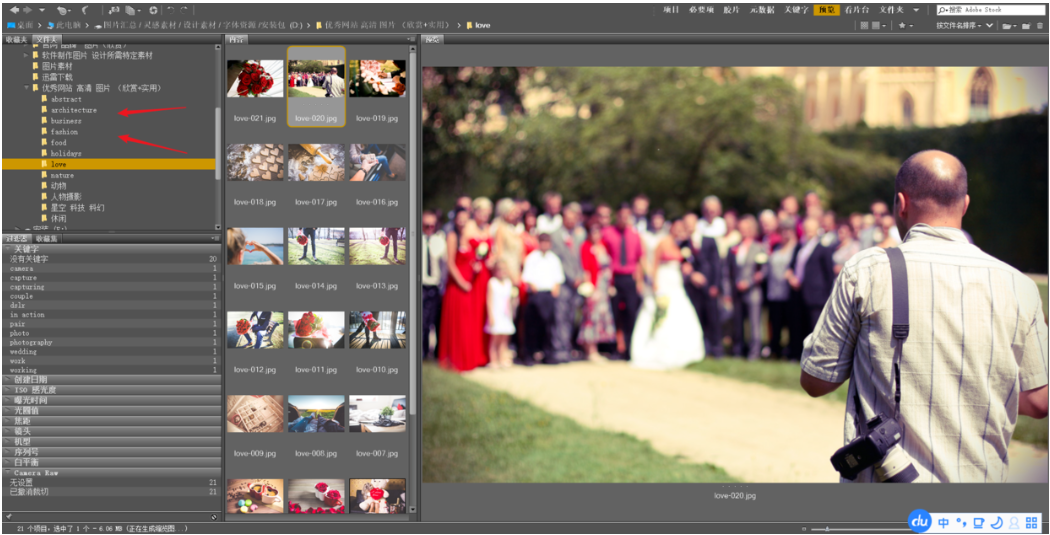Click the trash delete icon
Viewport: 1050px width, 535px height.
coord(1040,25)
